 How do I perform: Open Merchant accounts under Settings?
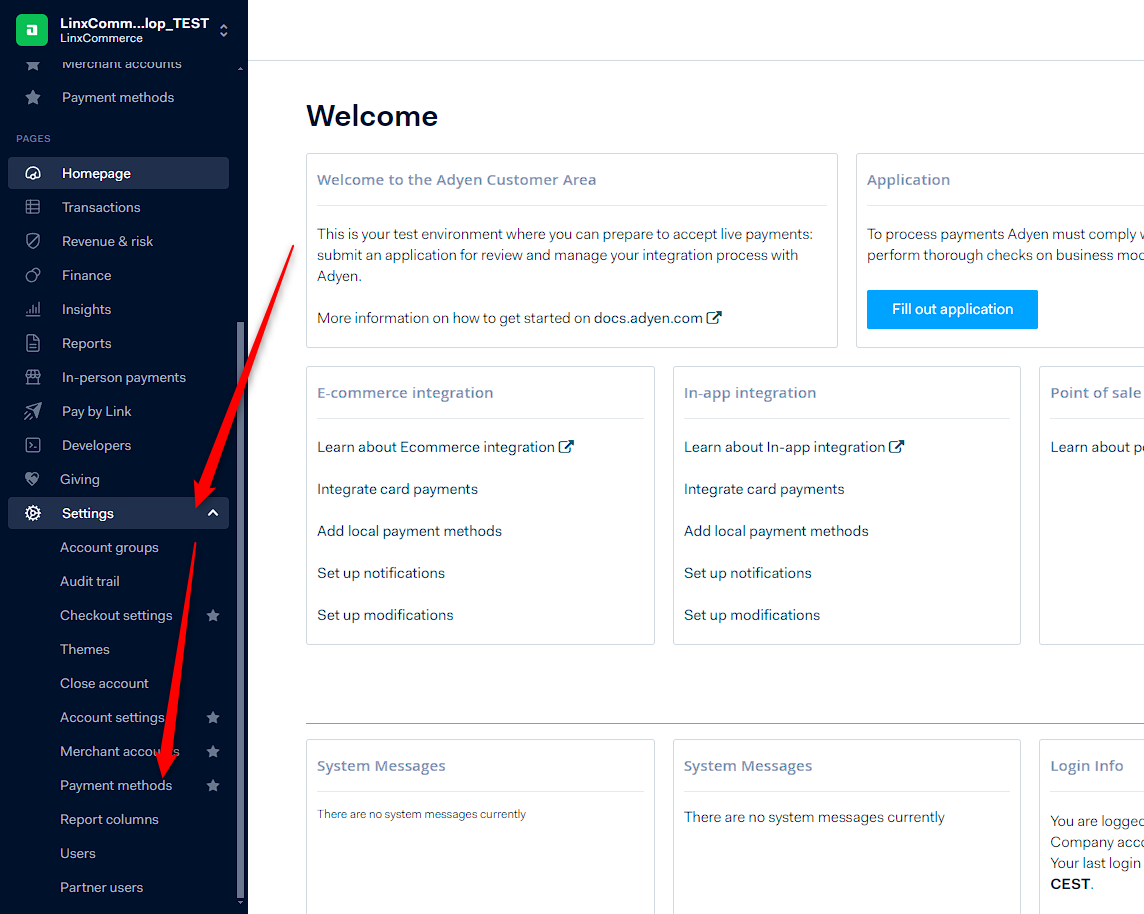pyautogui.click(x=119, y=751)
